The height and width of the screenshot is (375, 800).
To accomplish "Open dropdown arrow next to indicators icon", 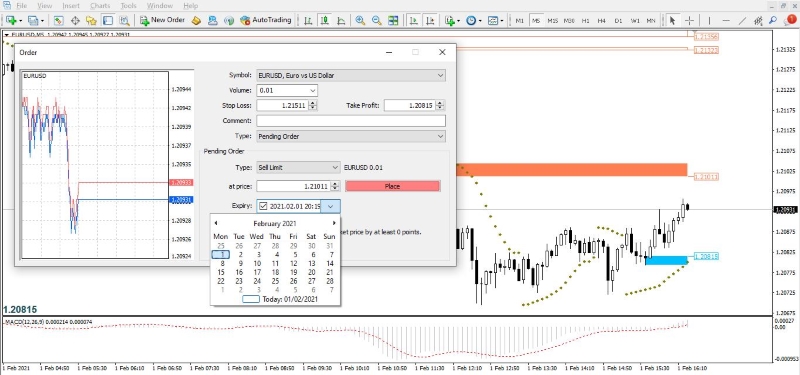I will click(458, 20).
